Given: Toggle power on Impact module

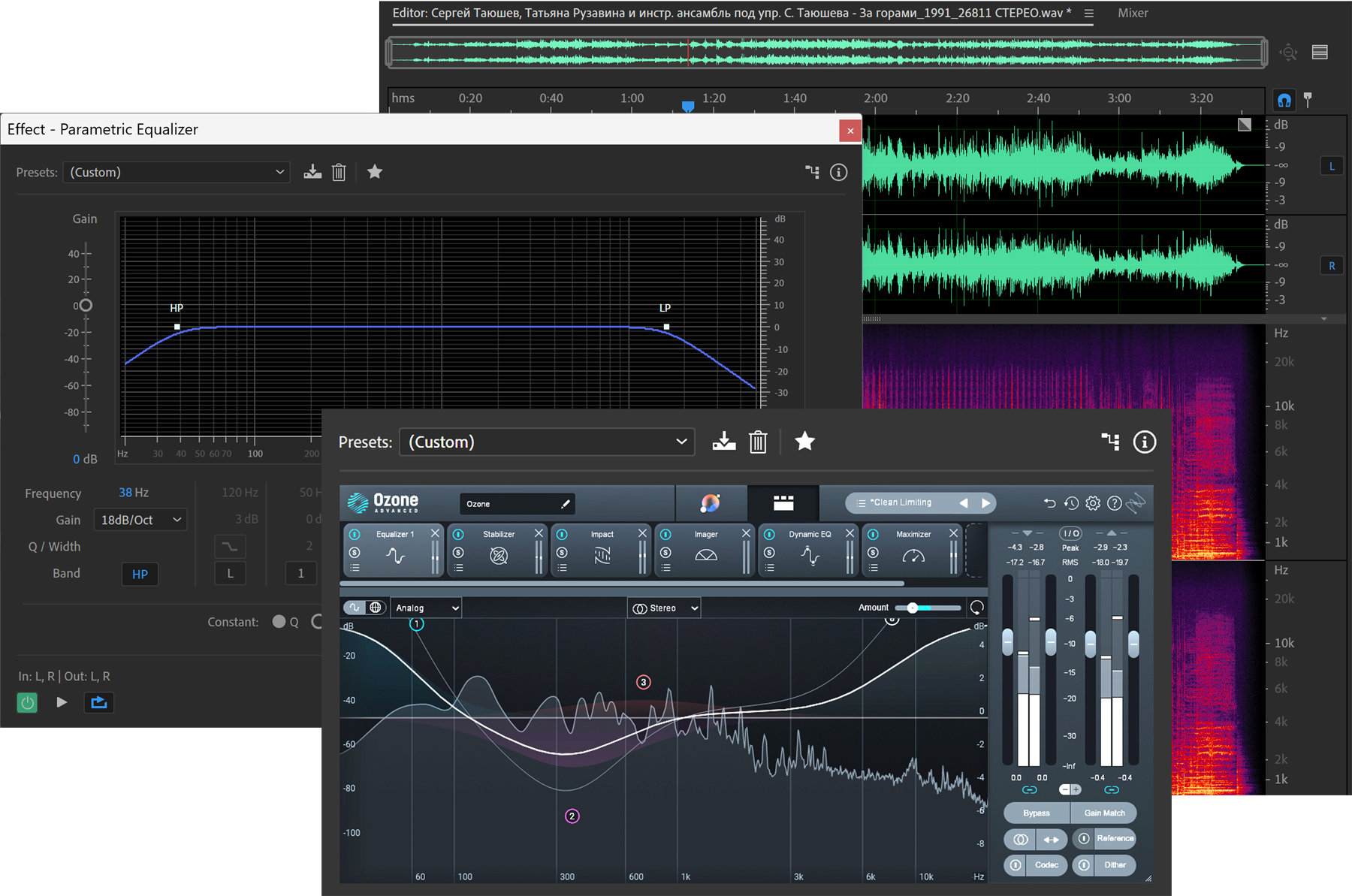Looking at the screenshot, I should (562, 534).
